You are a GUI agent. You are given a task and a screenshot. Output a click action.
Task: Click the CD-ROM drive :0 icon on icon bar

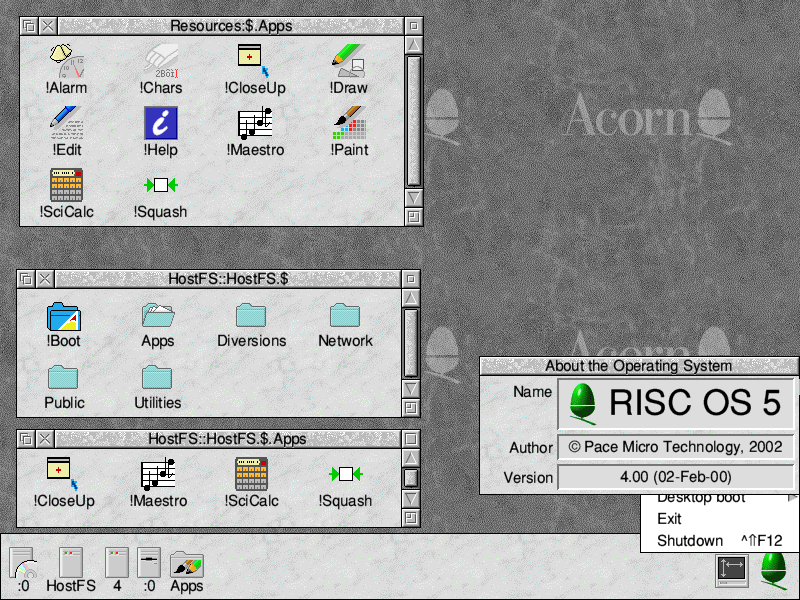pyautogui.click(x=23, y=569)
